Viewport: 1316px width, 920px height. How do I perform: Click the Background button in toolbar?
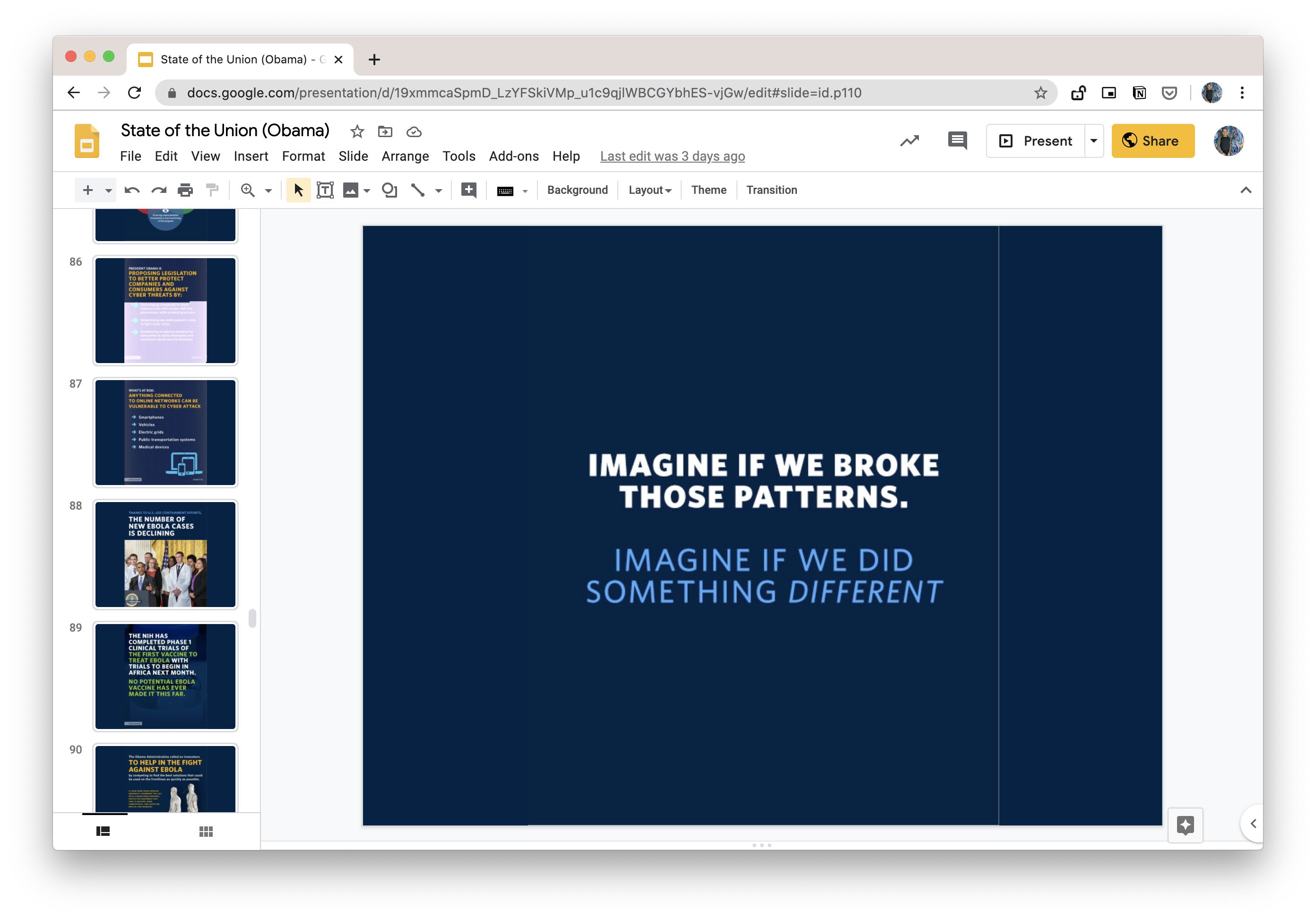(x=579, y=189)
